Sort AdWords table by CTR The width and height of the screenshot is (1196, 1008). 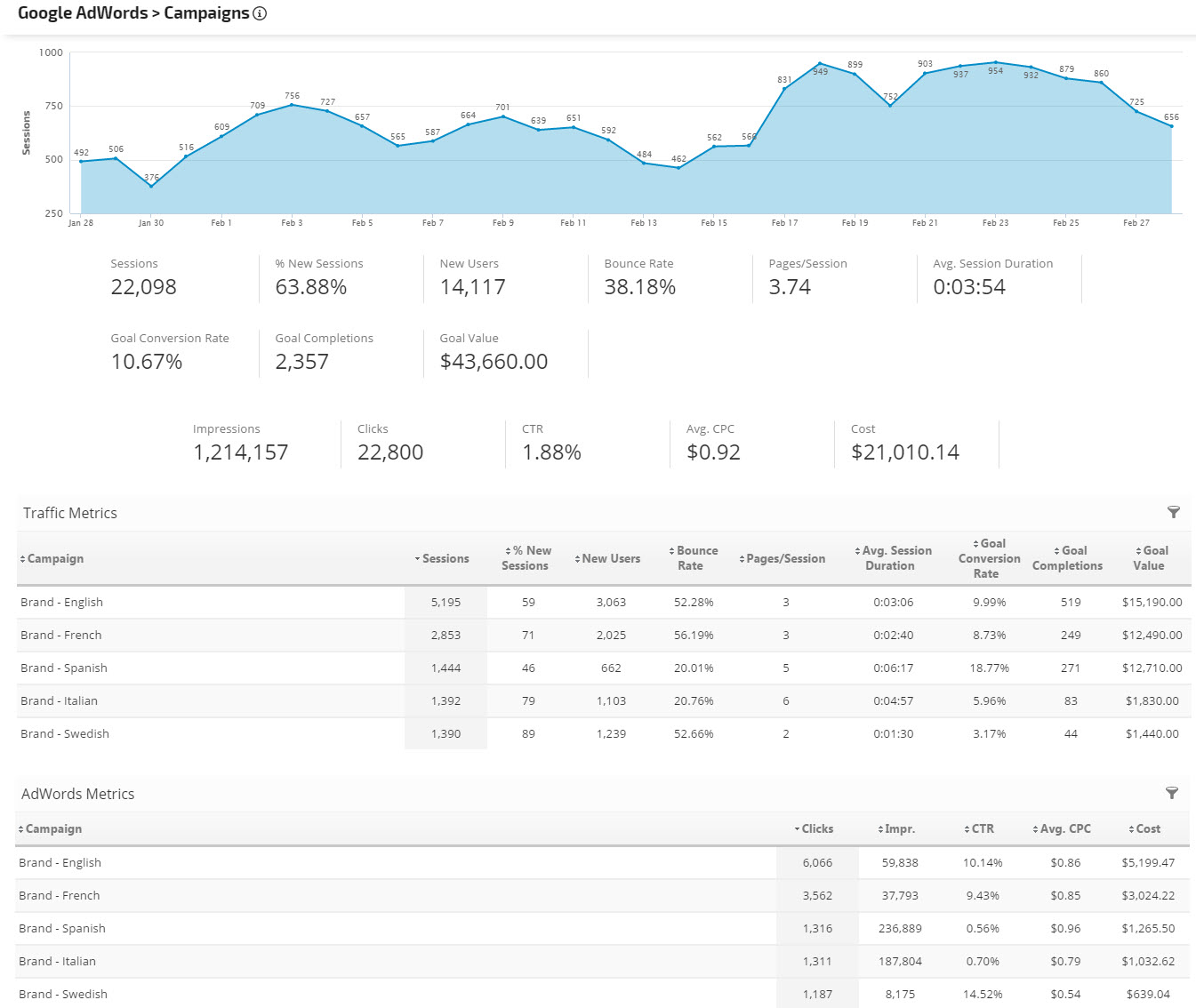[x=981, y=829]
